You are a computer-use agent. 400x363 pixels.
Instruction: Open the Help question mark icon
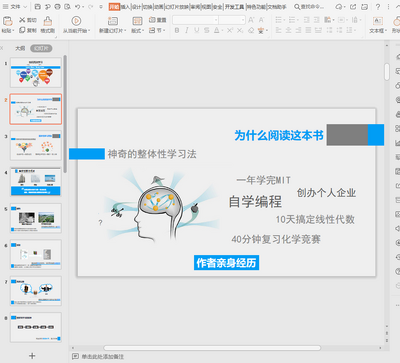click(378, 7)
